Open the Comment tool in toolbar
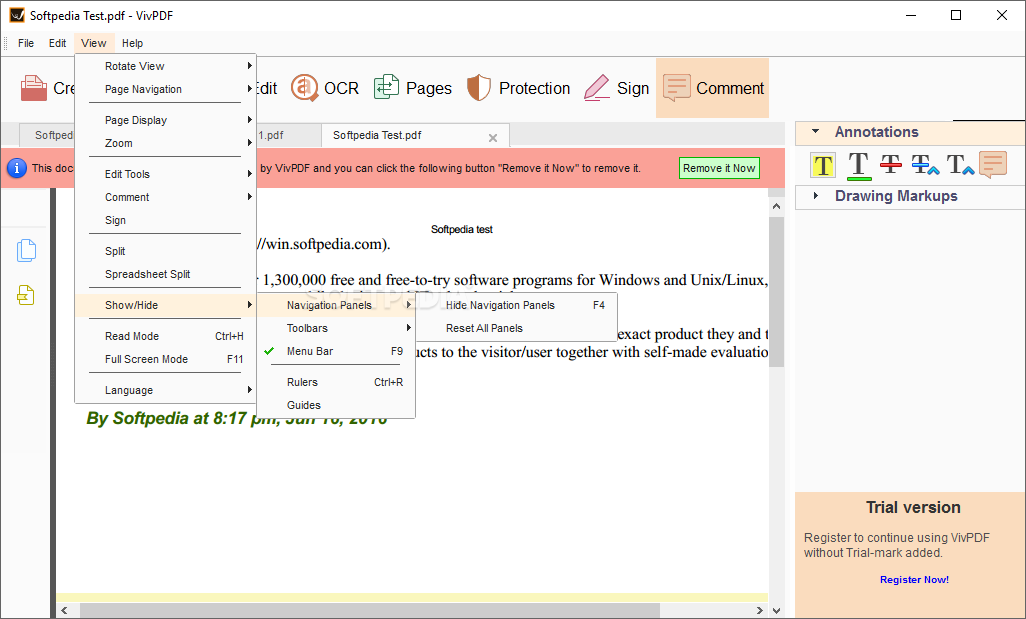 (x=713, y=88)
